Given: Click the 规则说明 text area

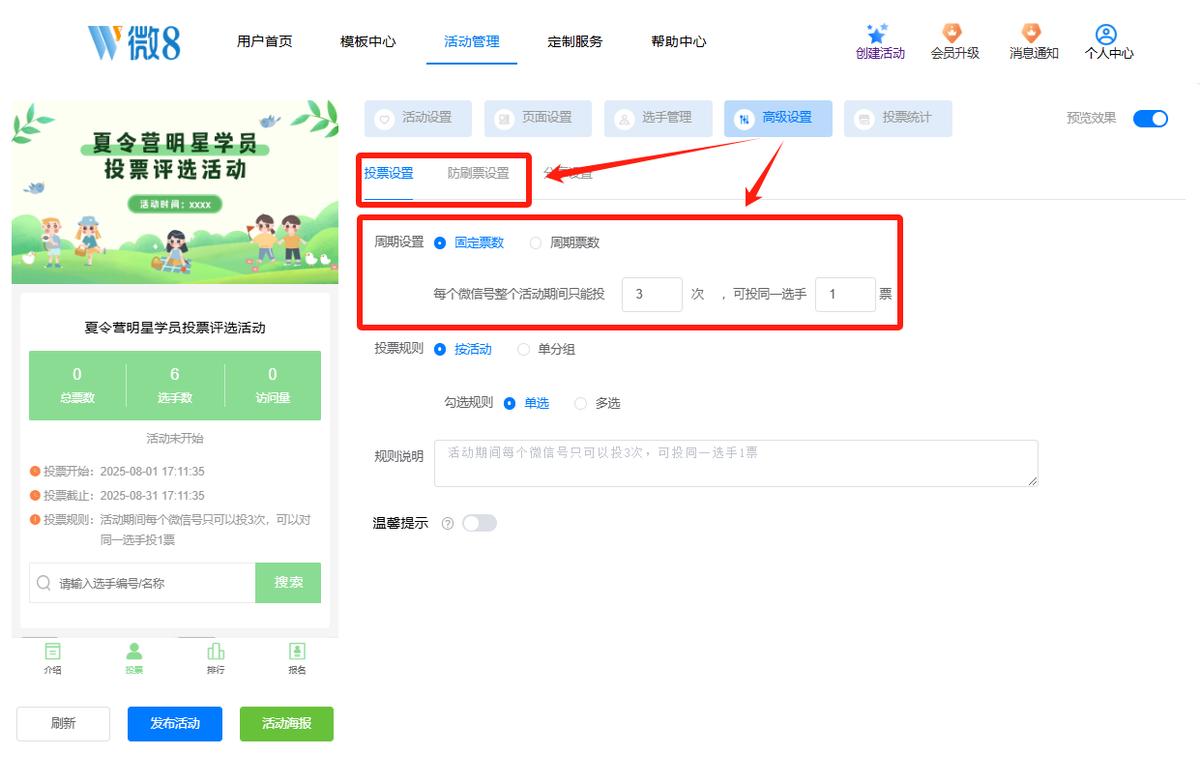Looking at the screenshot, I should tap(736, 463).
